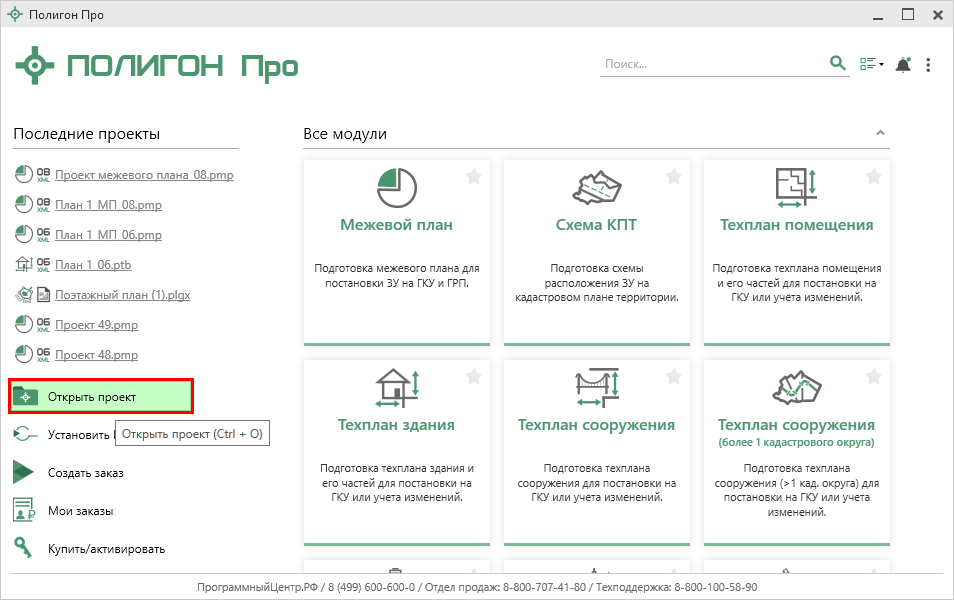
Task: Click pie icon beside План 1_МП_08.pmp
Action: 24,204
